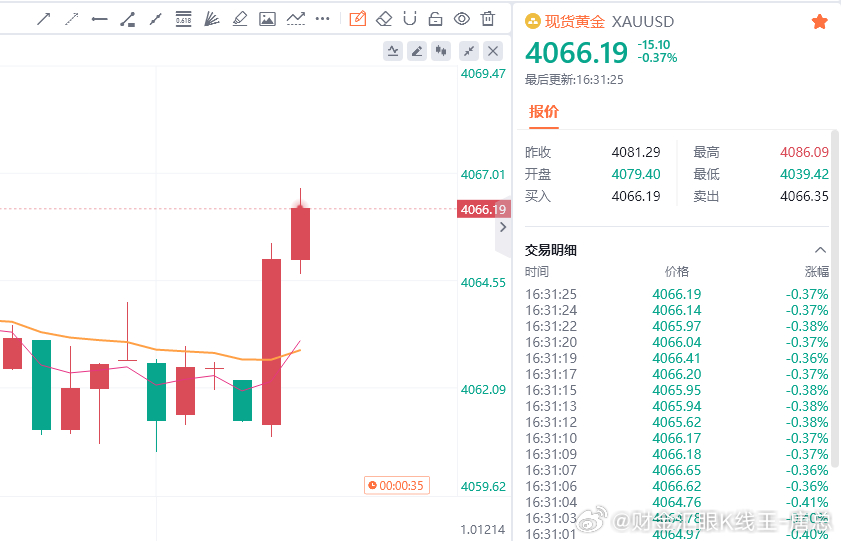
Task: Toggle drawings visibility eye icon
Action: tap(461, 19)
